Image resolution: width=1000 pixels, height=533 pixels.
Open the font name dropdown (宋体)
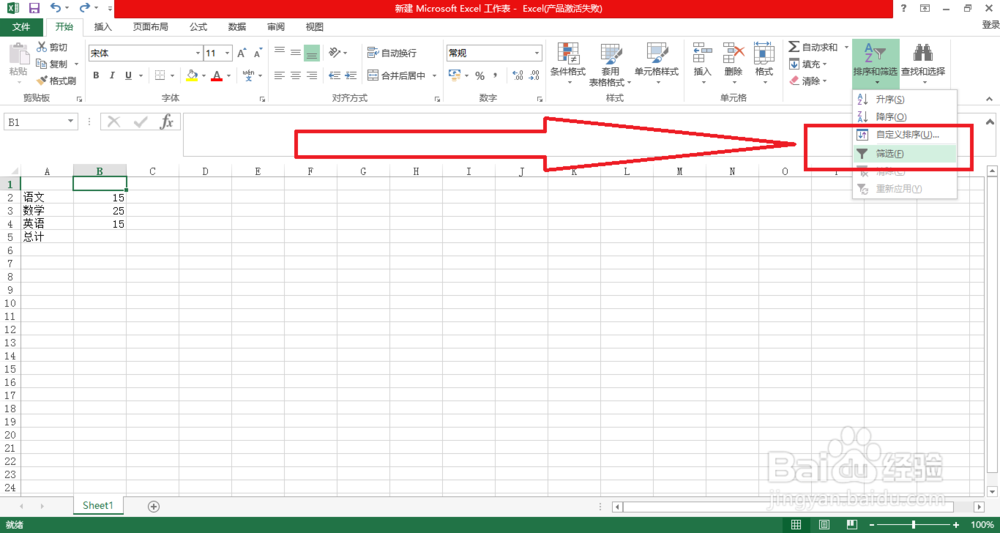point(198,54)
